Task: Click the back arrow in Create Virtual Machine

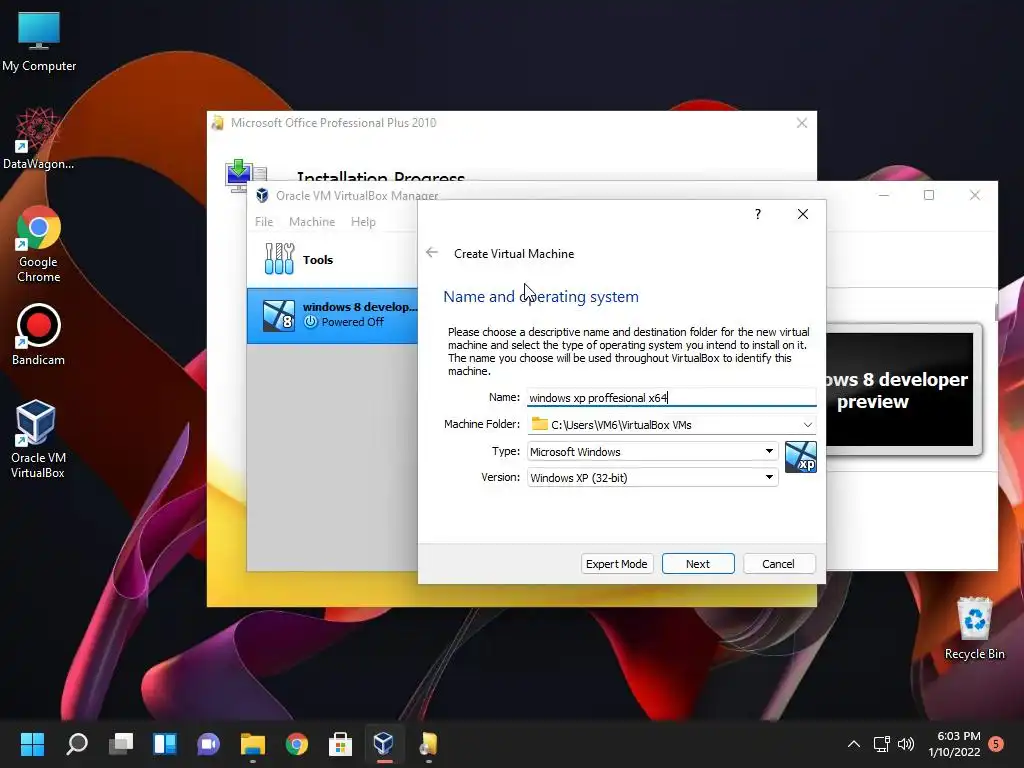Action: coord(432,253)
